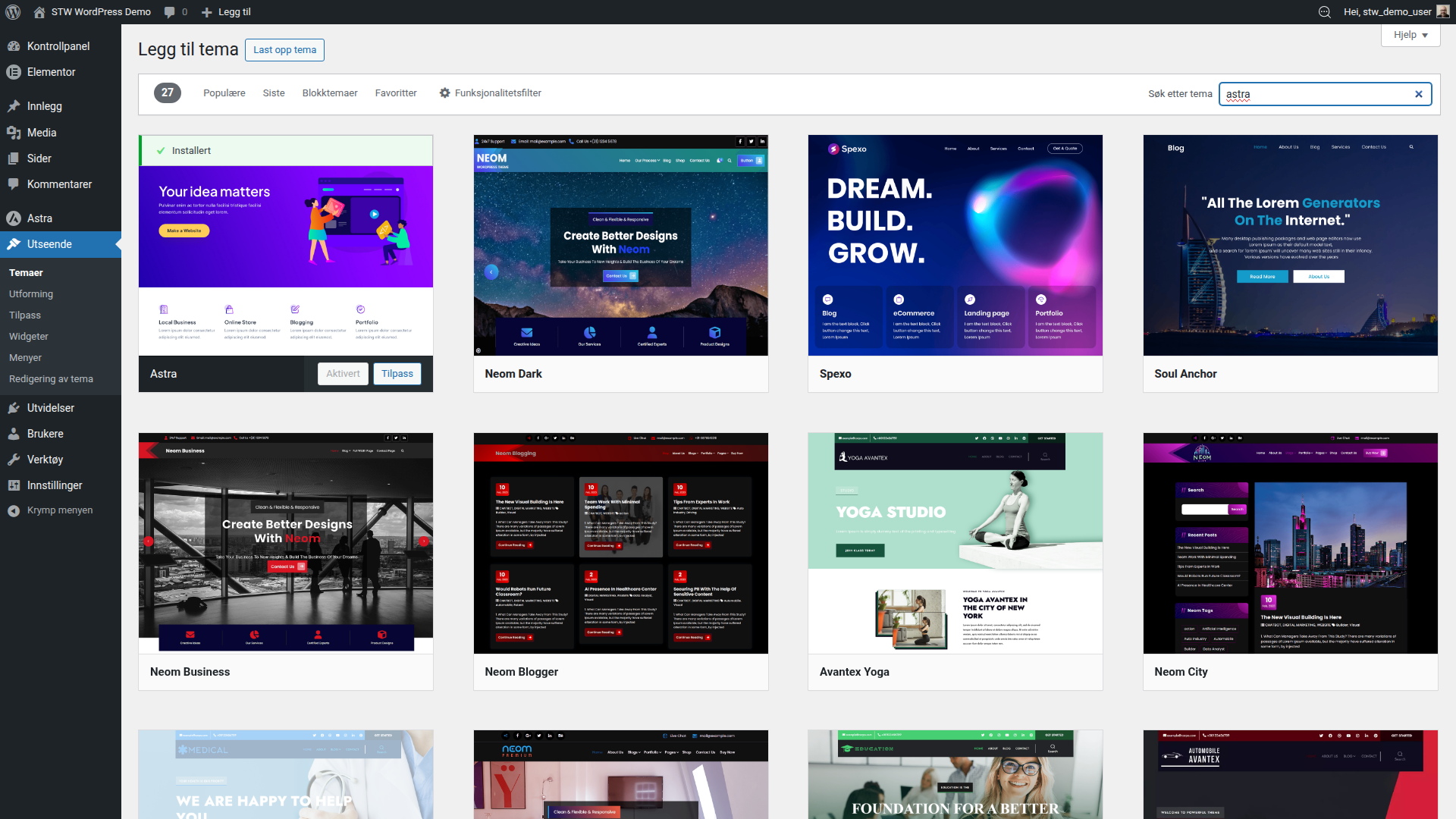Open the medical 'We are happy to help' theme thumbnail
The height and width of the screenshot is (819, 1456).
(286, 775)
